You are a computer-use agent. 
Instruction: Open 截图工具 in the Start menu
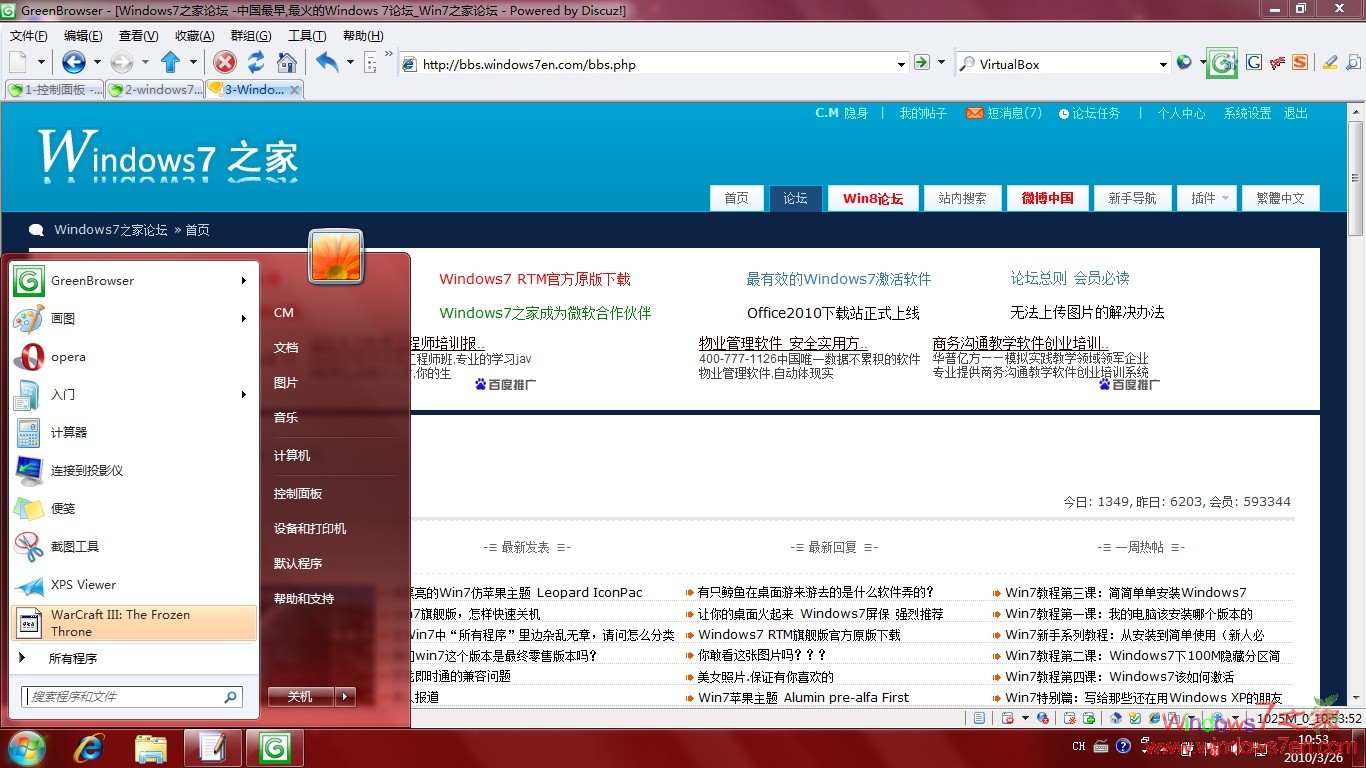[x=134, y=547]
